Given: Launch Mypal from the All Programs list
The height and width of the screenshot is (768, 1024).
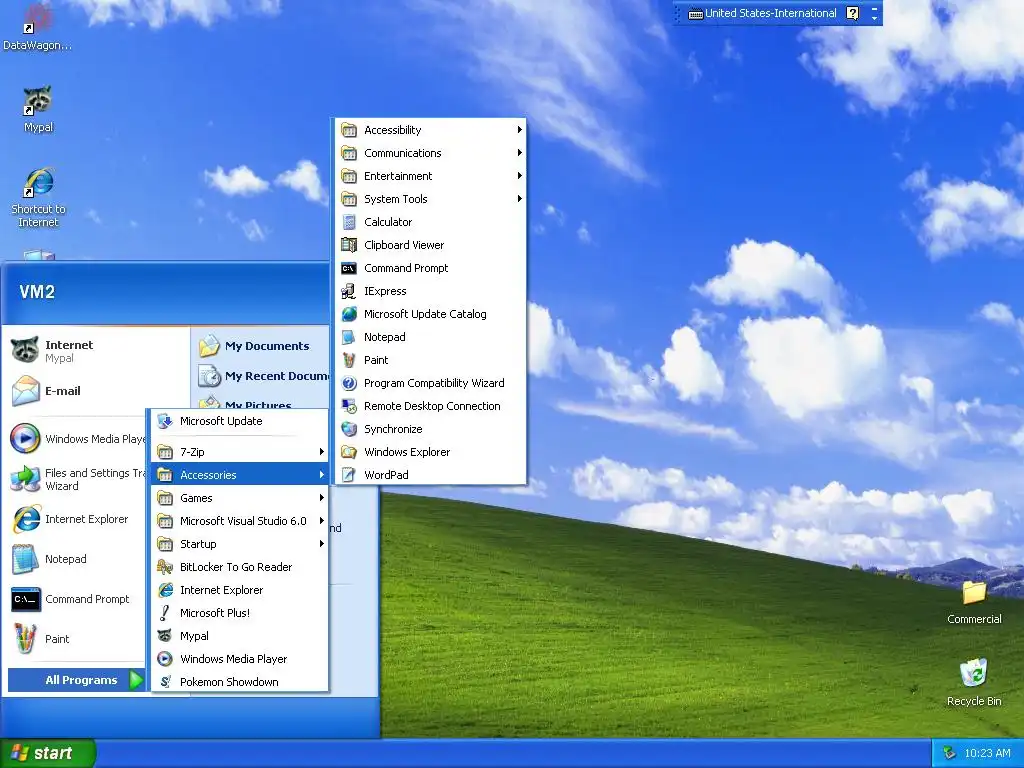Looking at the screenshot, I should coord(240,636).
